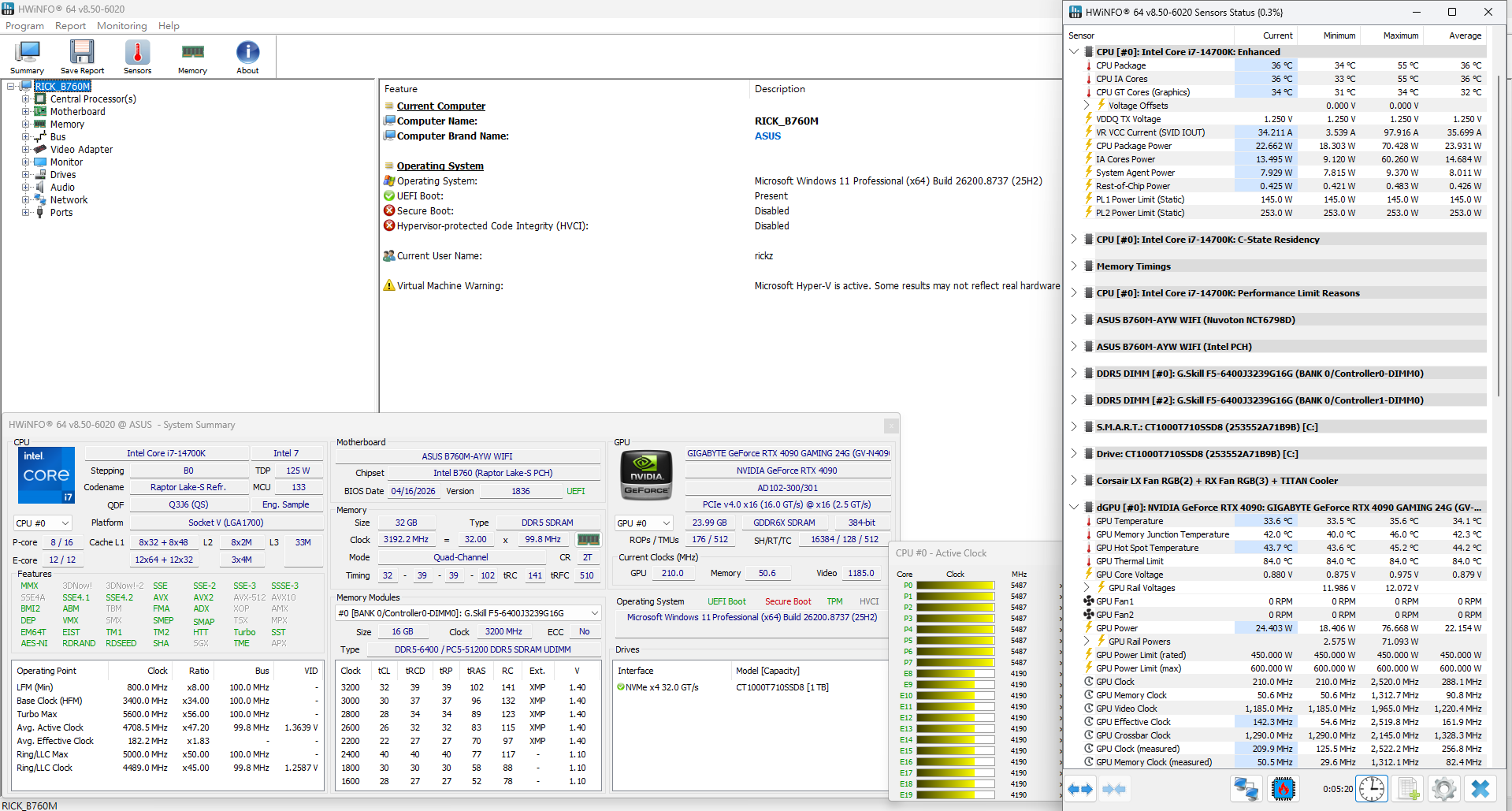Click the Save Report floppy icon
The height and width of the screenshot is (811, 1512).
[82, 52]
